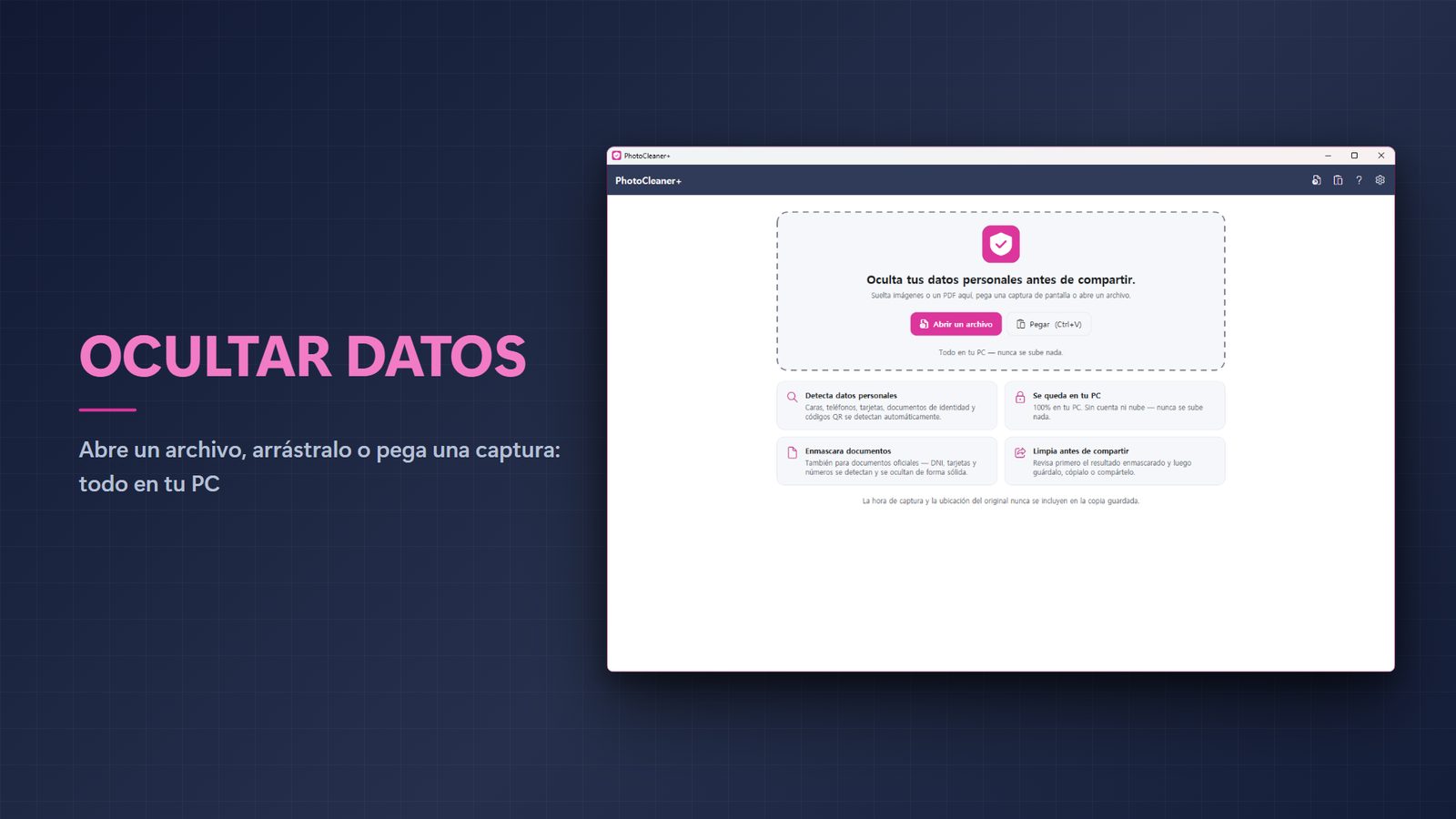Close the PhotoCleaner+ window
This screenshot has width=1456, height=819.
point(1380,156)
